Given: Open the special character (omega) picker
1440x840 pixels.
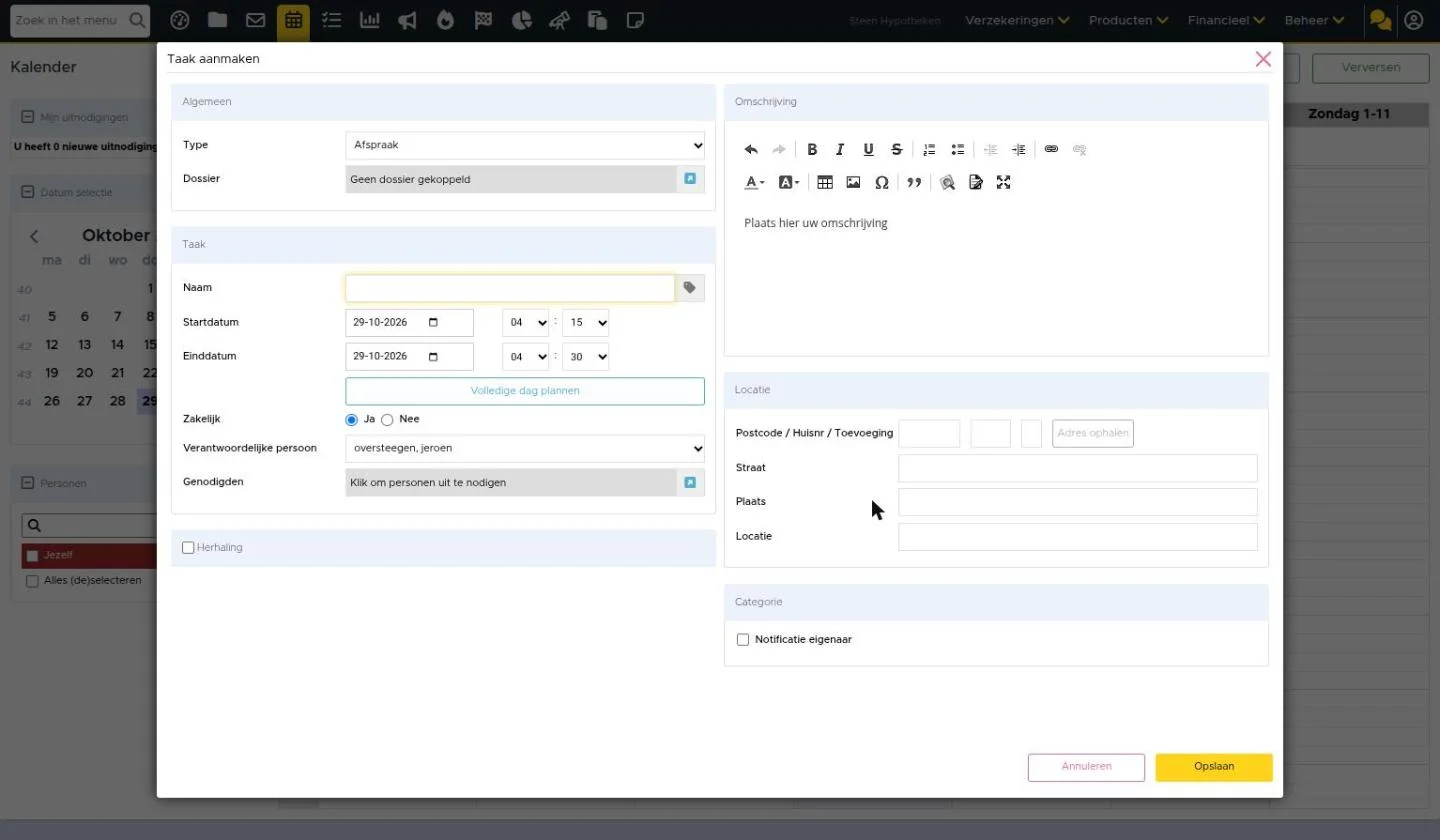Looking at the screenshot, I should point(881,183).
